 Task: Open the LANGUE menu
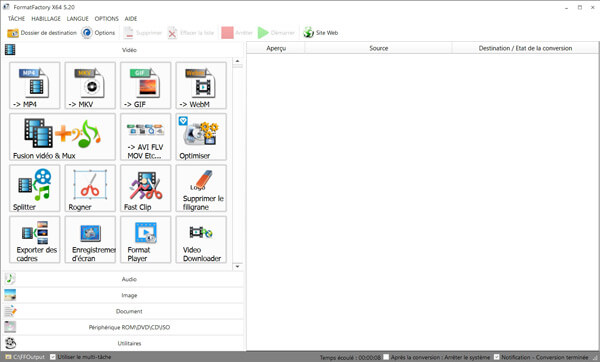click(78, 18)
